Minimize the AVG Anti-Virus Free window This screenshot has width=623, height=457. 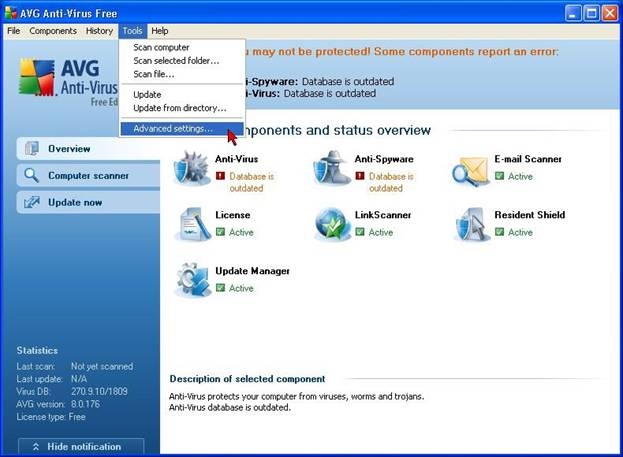[x=572, y=14]
